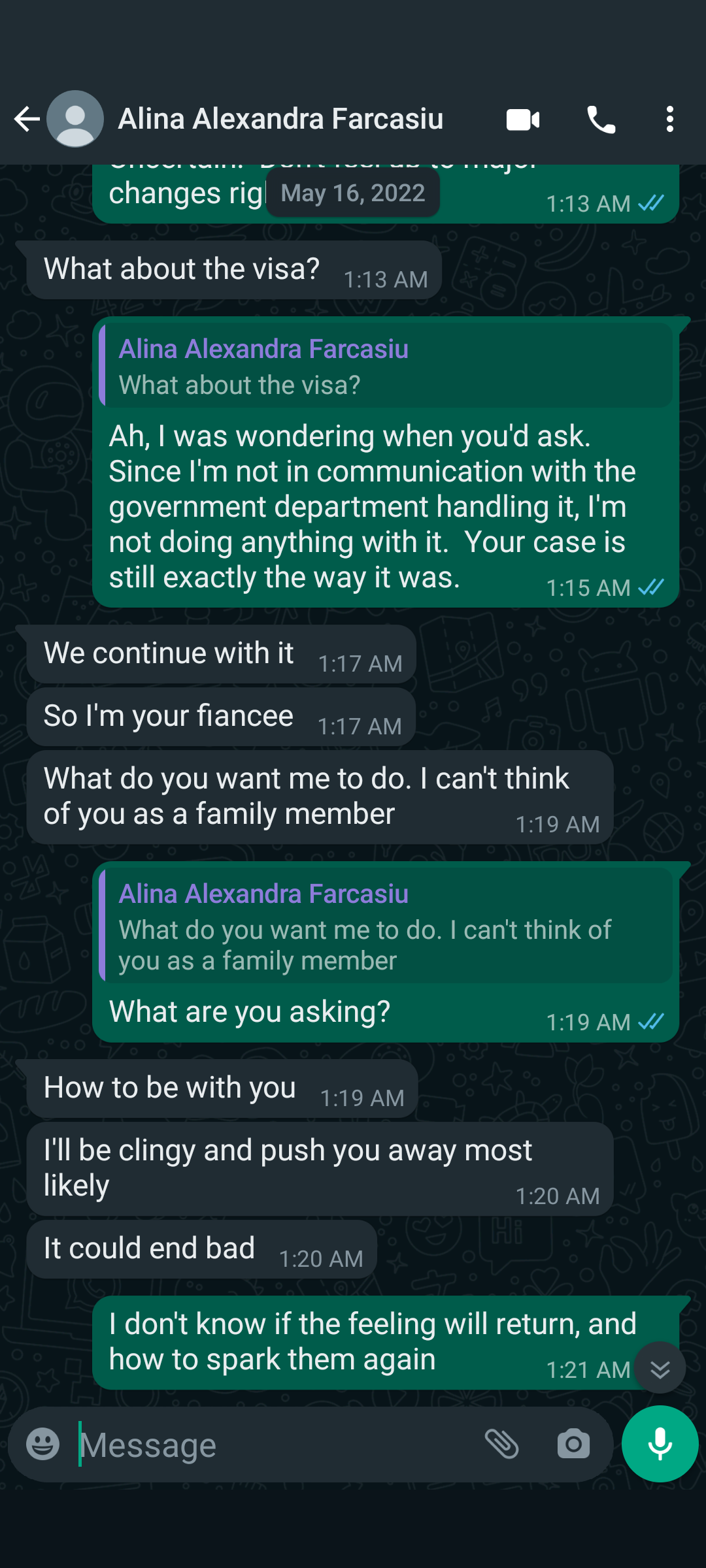The width and height of the screenshot is (706, 1568).
Task: Tap the paperclip attachment icon
Action: coord(501,1444)
